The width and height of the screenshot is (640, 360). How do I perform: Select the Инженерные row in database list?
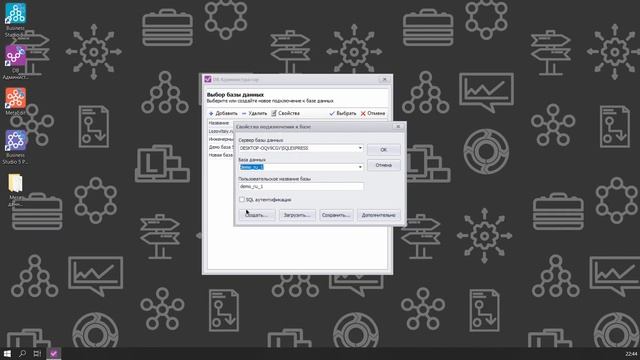(x=221, y=139)
